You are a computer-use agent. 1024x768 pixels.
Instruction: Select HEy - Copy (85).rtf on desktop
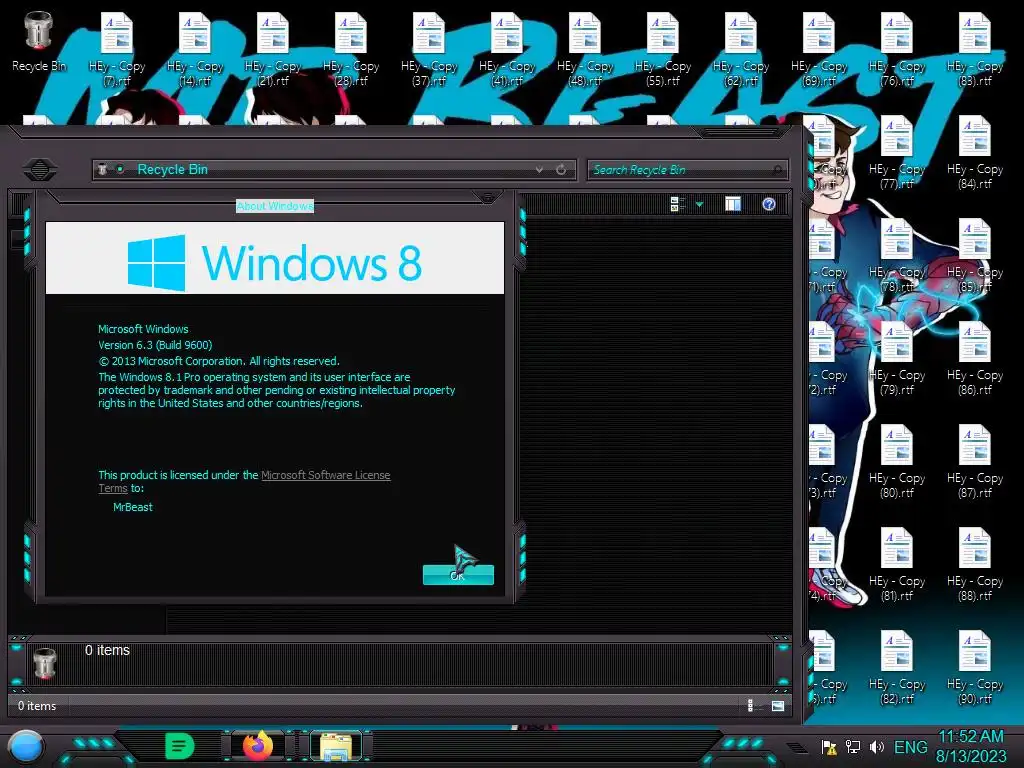click(x=975, y=256)
